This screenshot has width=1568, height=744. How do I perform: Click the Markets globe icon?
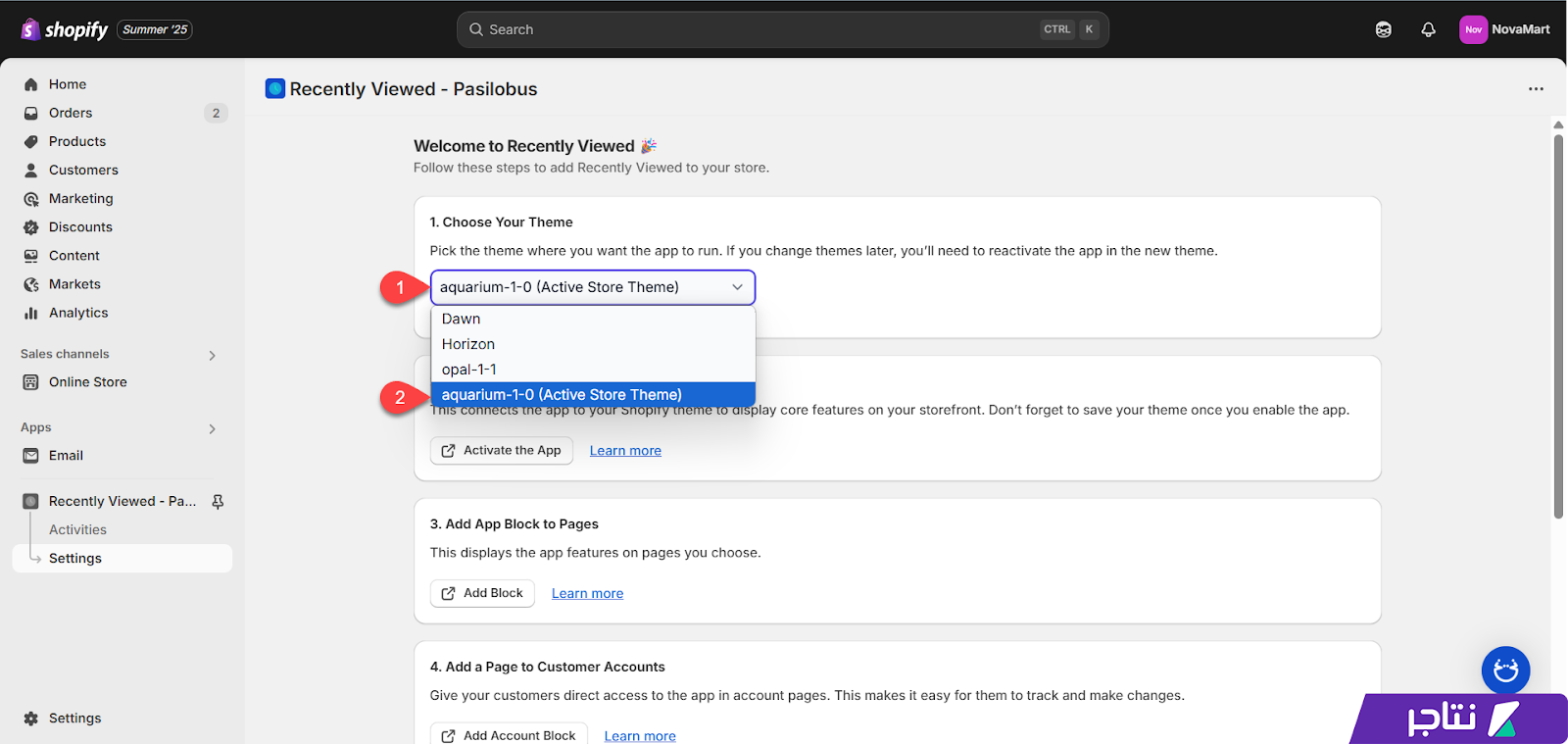[x=30, y=284]
